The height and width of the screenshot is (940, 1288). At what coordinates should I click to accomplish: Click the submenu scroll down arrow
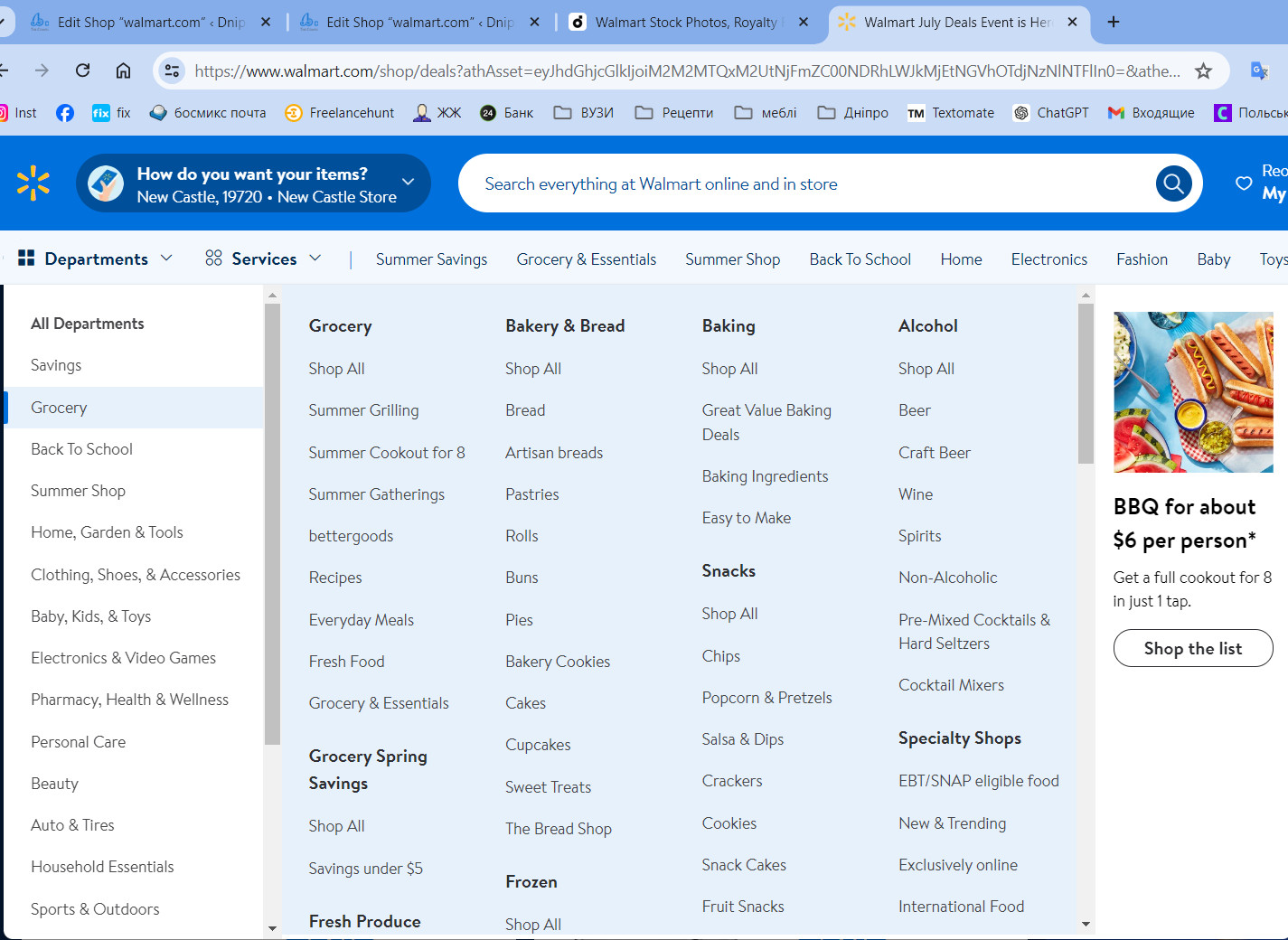[1086, 924]
